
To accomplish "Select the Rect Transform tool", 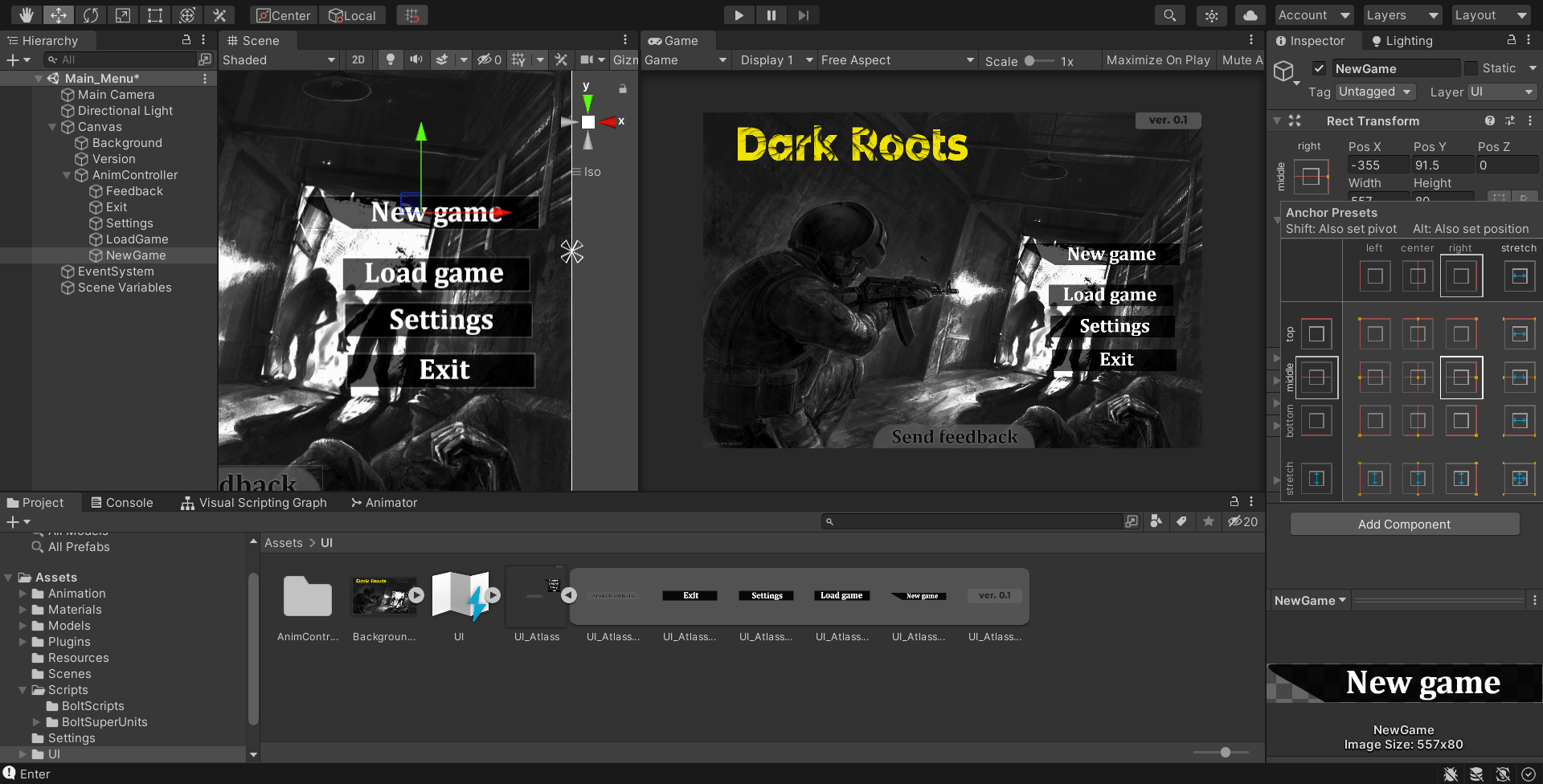I will 154,14.
